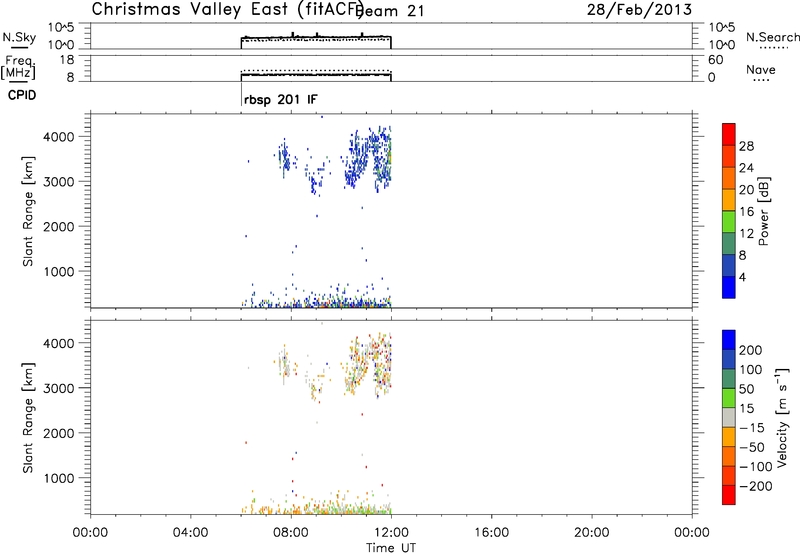
Task: Click the Power [dB] colorbar title
Action: (x=763, y=211)
